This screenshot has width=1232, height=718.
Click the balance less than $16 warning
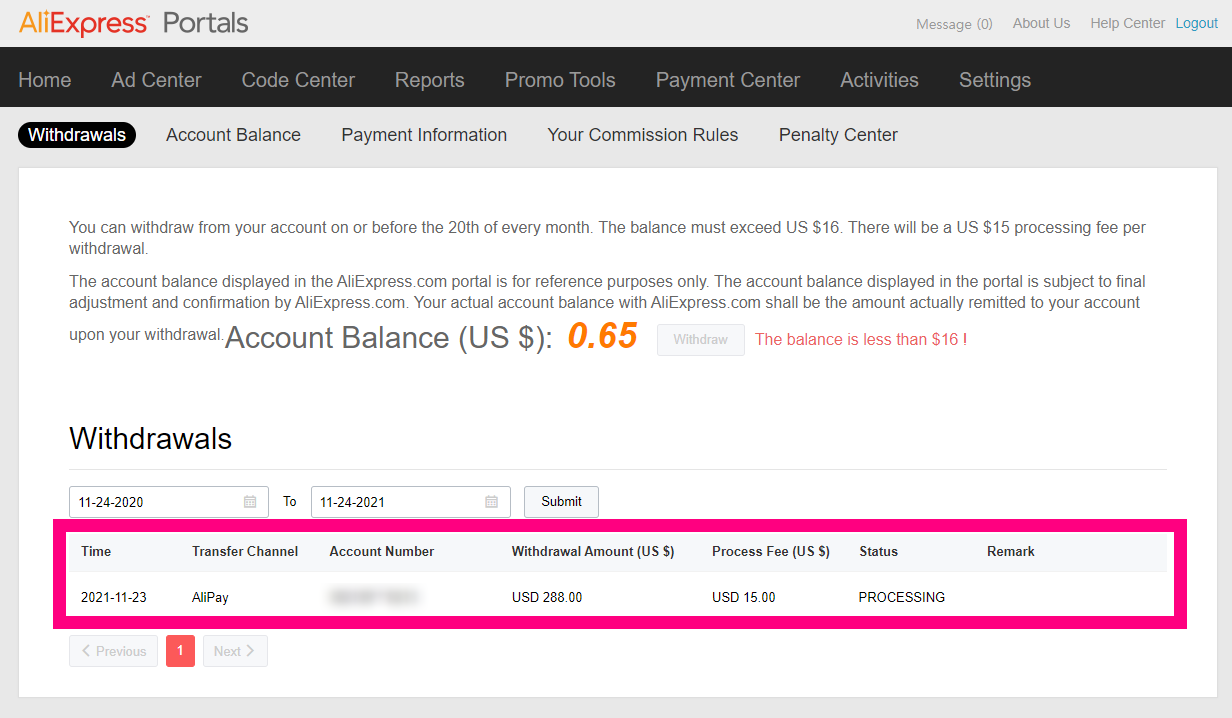tap(861, 340)
